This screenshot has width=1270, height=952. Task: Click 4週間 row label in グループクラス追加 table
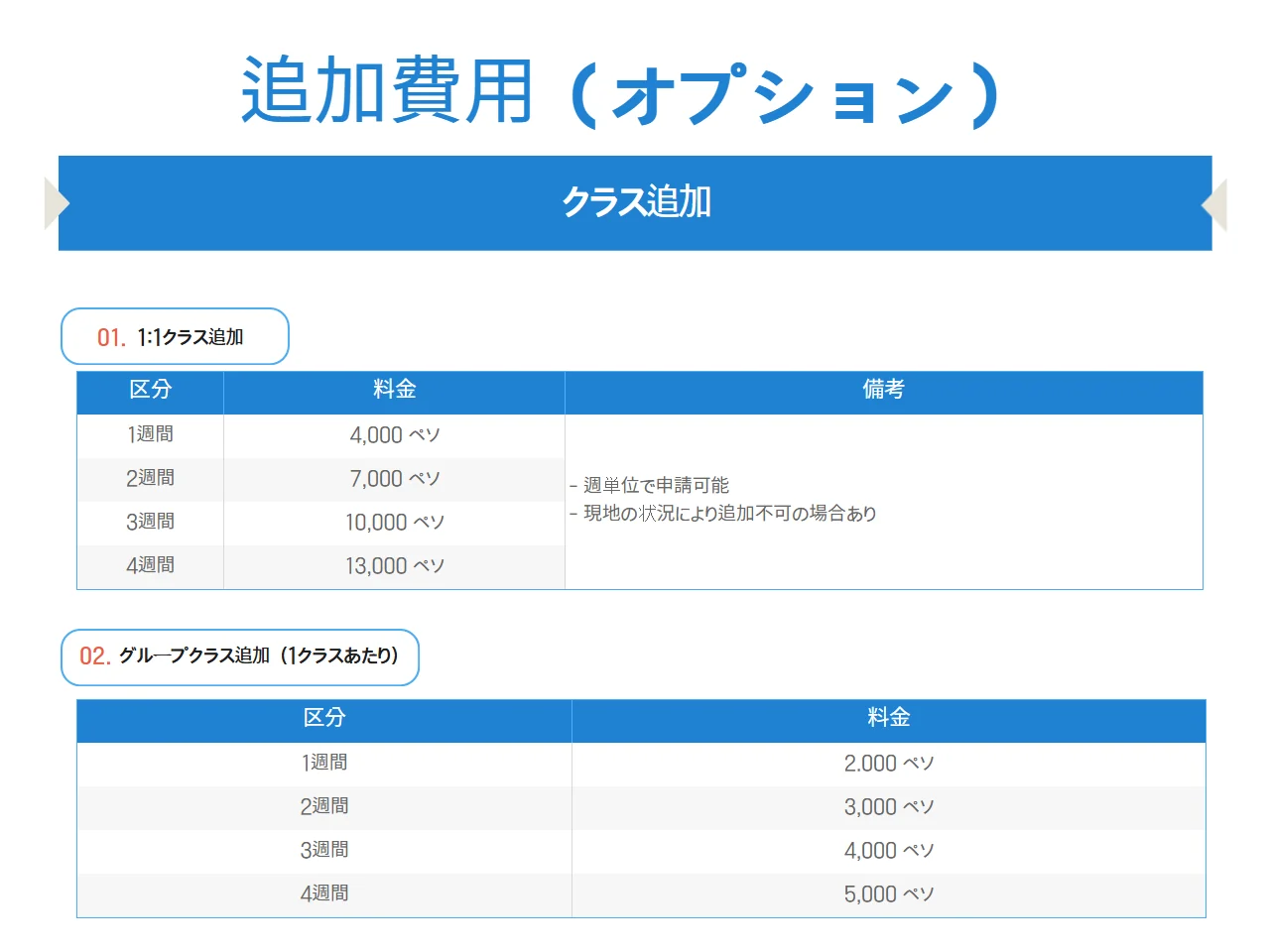324,893
